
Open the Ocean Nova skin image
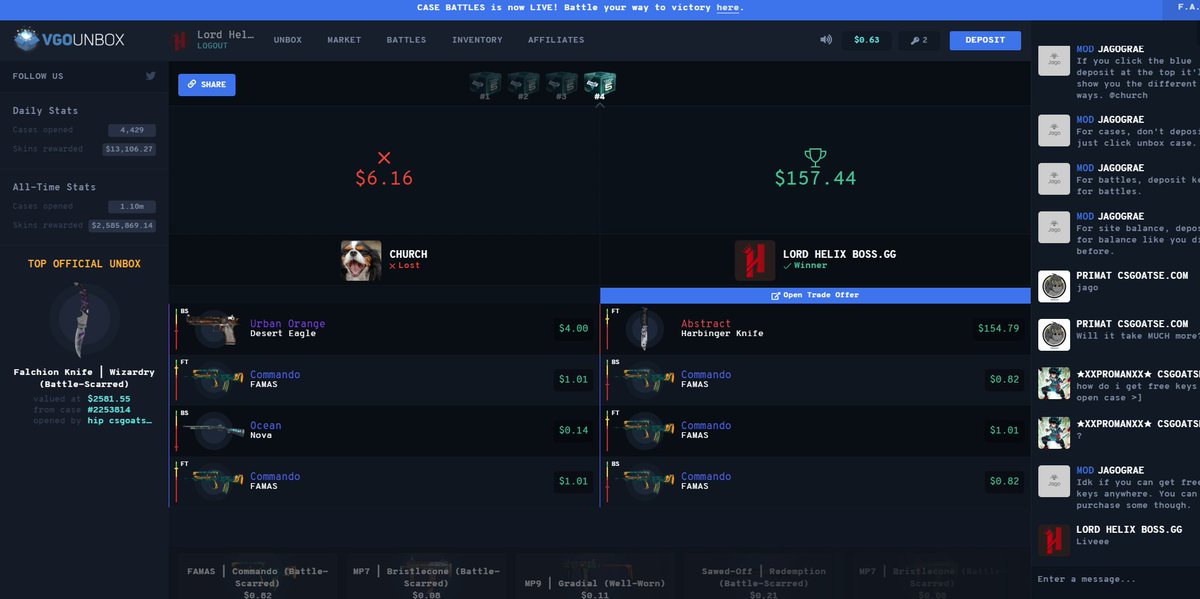[x=213, y=430]
